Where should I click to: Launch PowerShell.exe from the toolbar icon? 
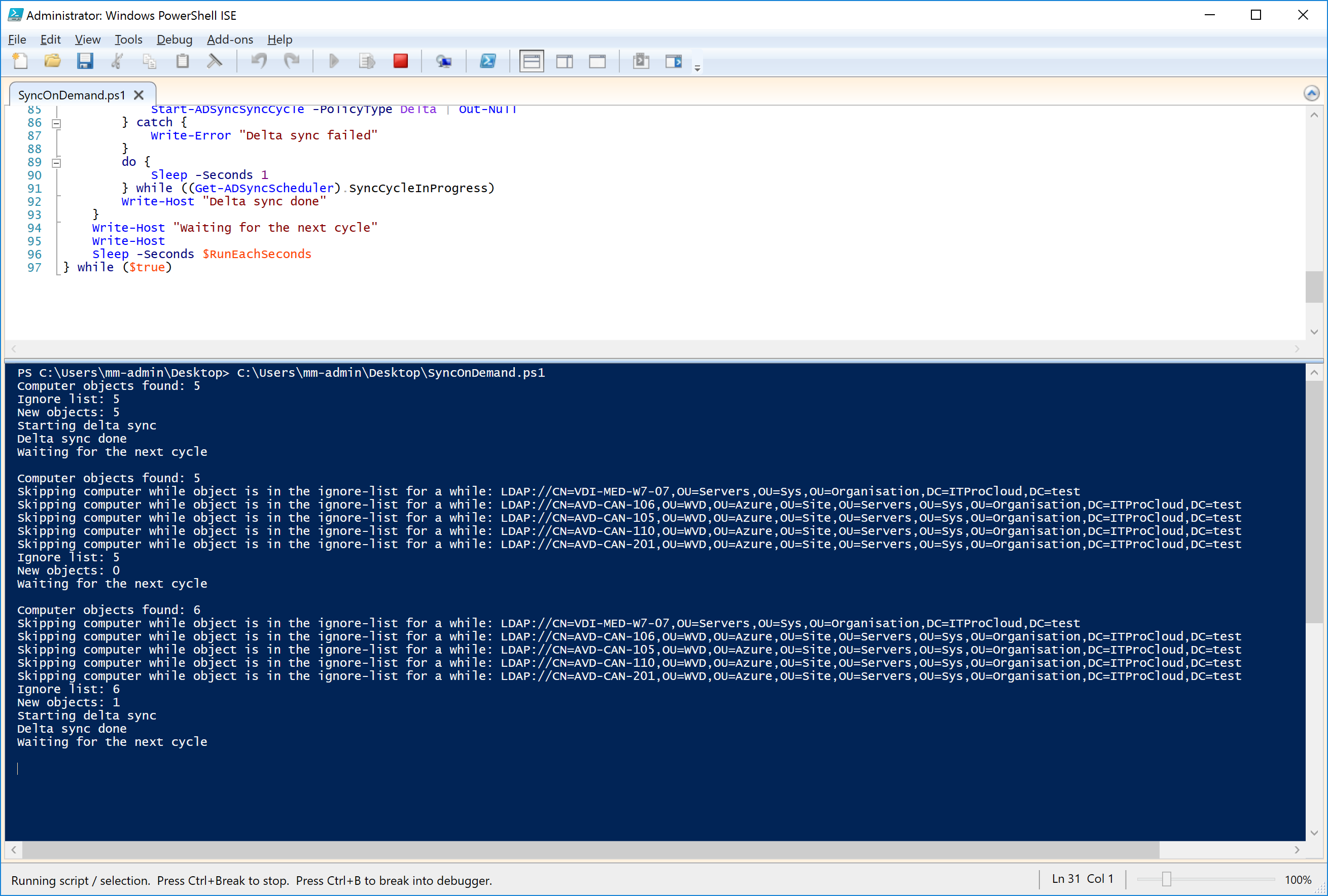click(x=488, y=60)
